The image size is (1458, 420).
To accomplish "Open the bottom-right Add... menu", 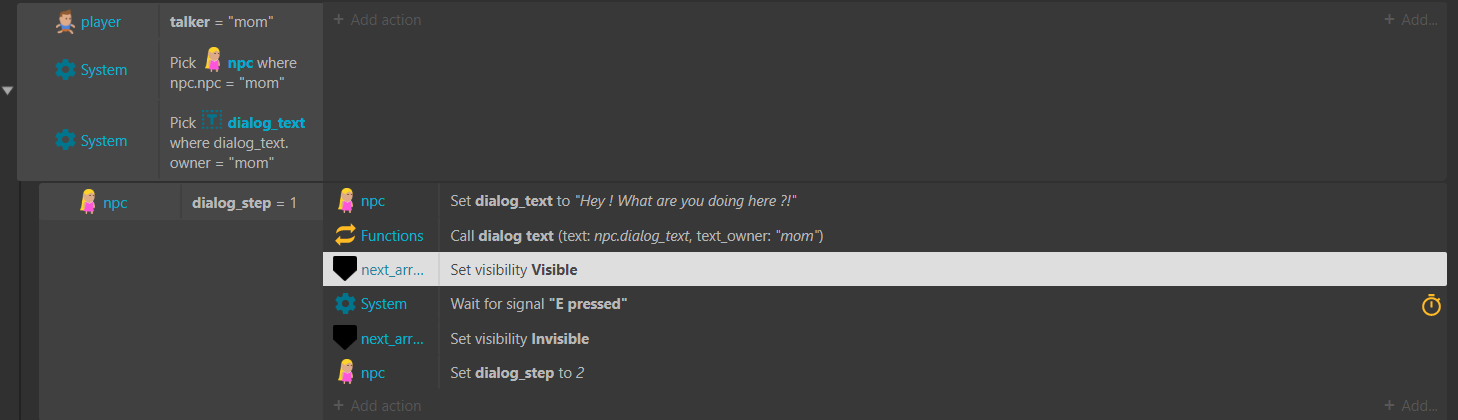I will pos(1410,406).
